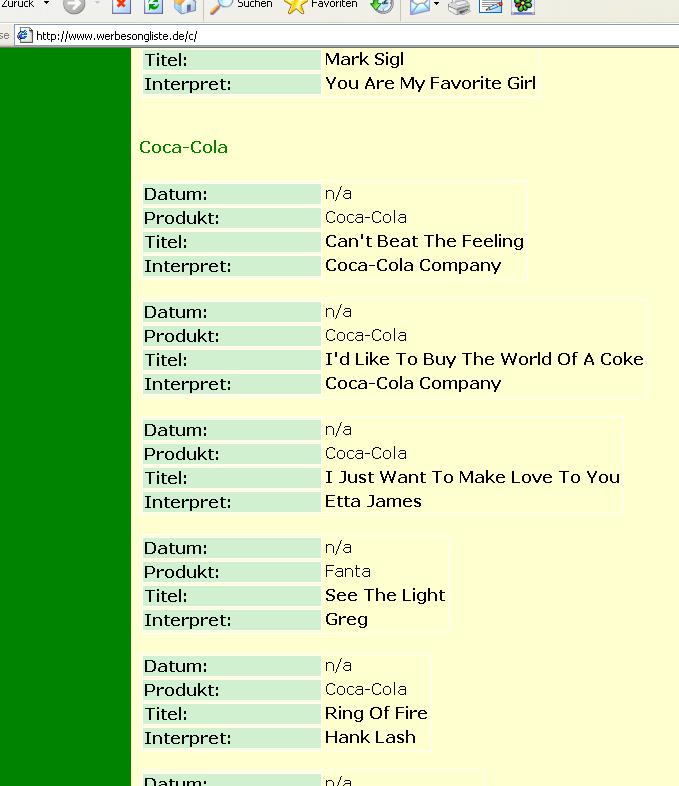Click the page icon beside the URL
Viewport: 679px width, 786px height.
click(x=24, y=36)
